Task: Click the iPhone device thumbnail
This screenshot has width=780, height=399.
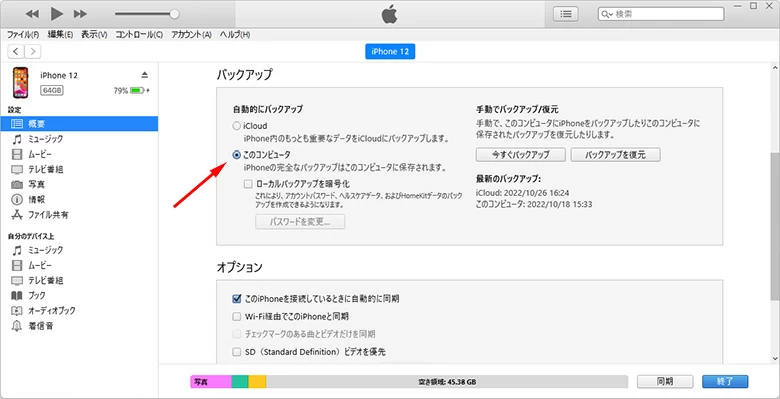Action: 20,83
